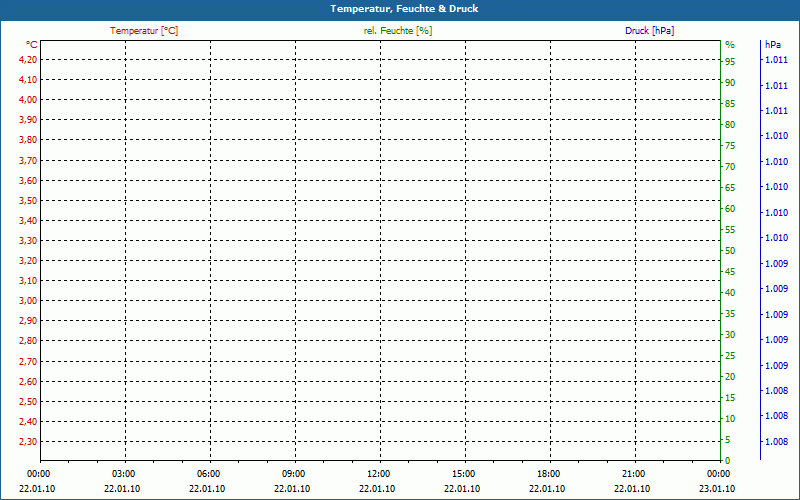Click the 70 humidity axis value
Screen dimensions: 800x500
click(730, 167)
